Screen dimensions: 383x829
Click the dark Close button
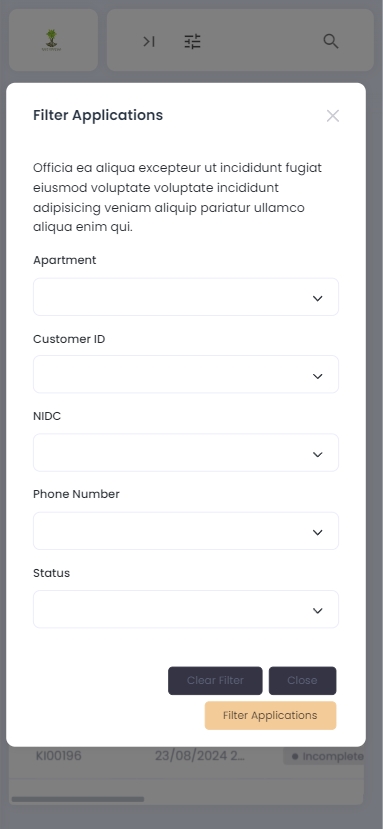303,680
